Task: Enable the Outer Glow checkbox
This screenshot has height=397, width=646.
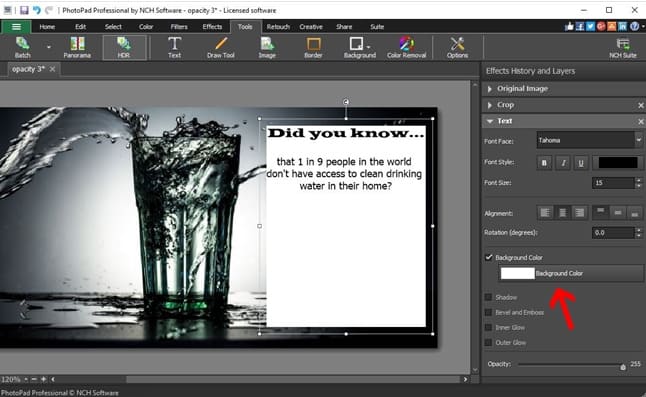Action: [489, 343]
